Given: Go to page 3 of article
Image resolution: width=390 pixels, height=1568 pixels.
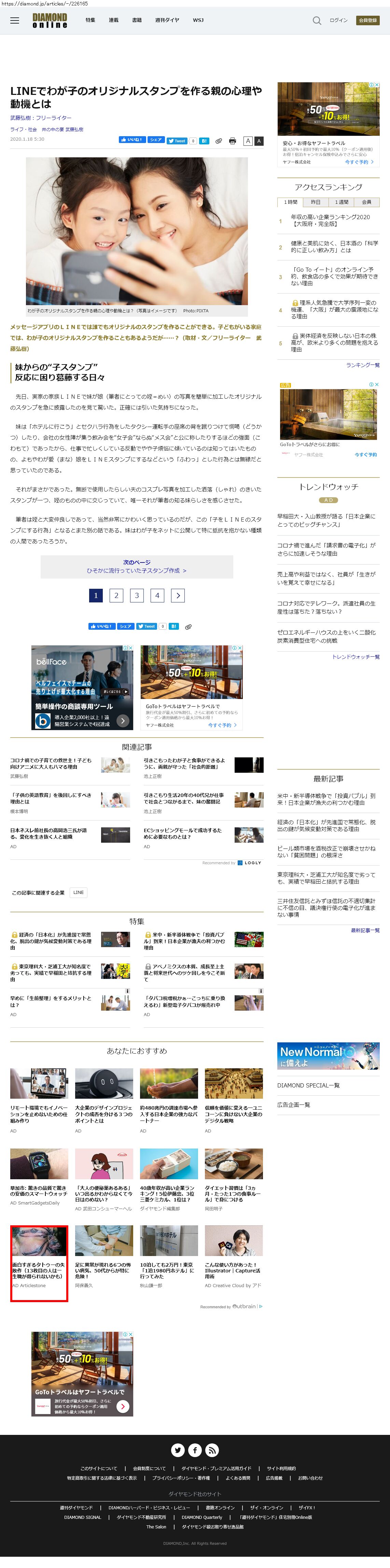Looking at the screenshot, I should pyautogui.click(x=137, y=595).
